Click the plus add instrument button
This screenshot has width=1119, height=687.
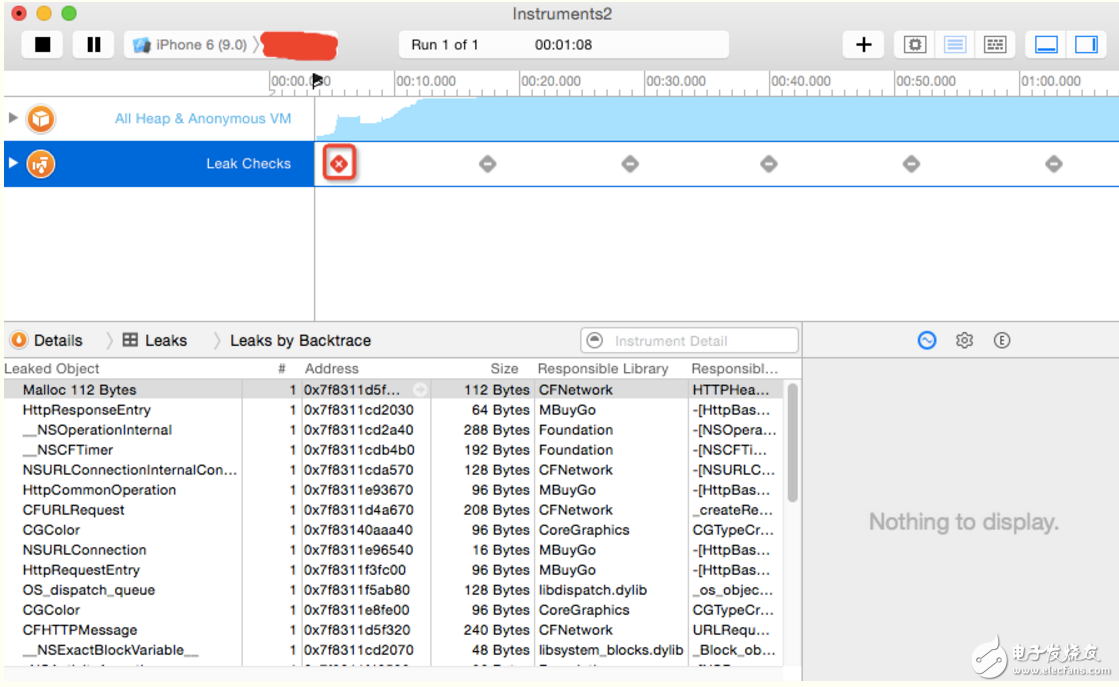click(x=864, y=45)
